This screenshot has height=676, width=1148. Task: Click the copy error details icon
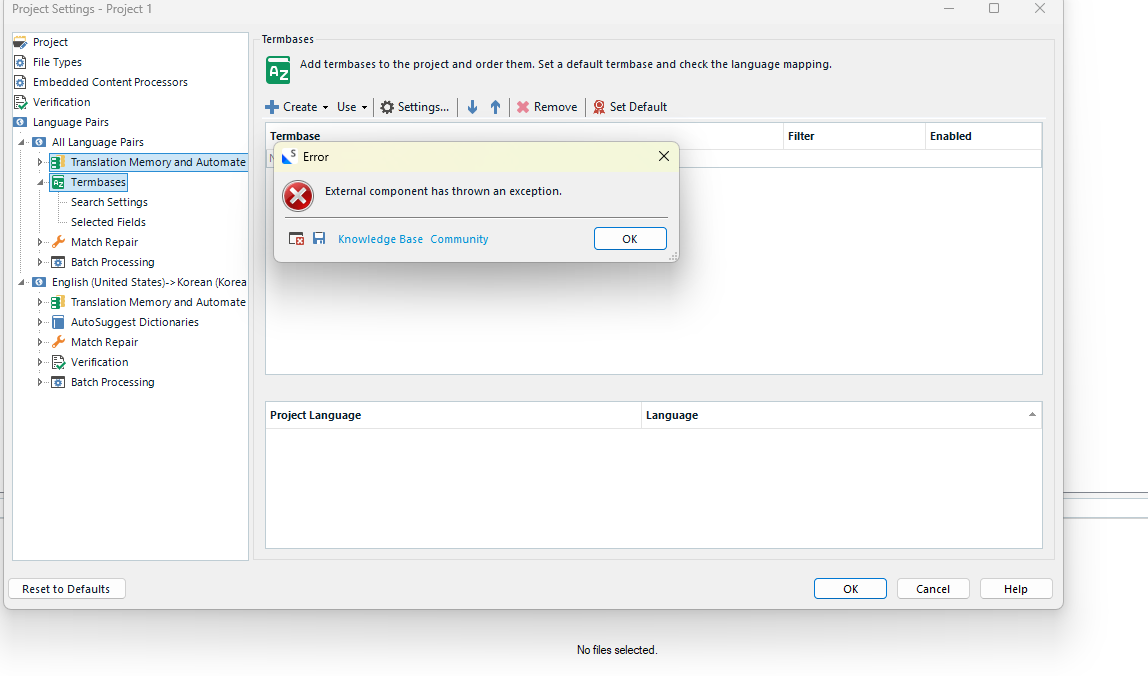(296, 239)
